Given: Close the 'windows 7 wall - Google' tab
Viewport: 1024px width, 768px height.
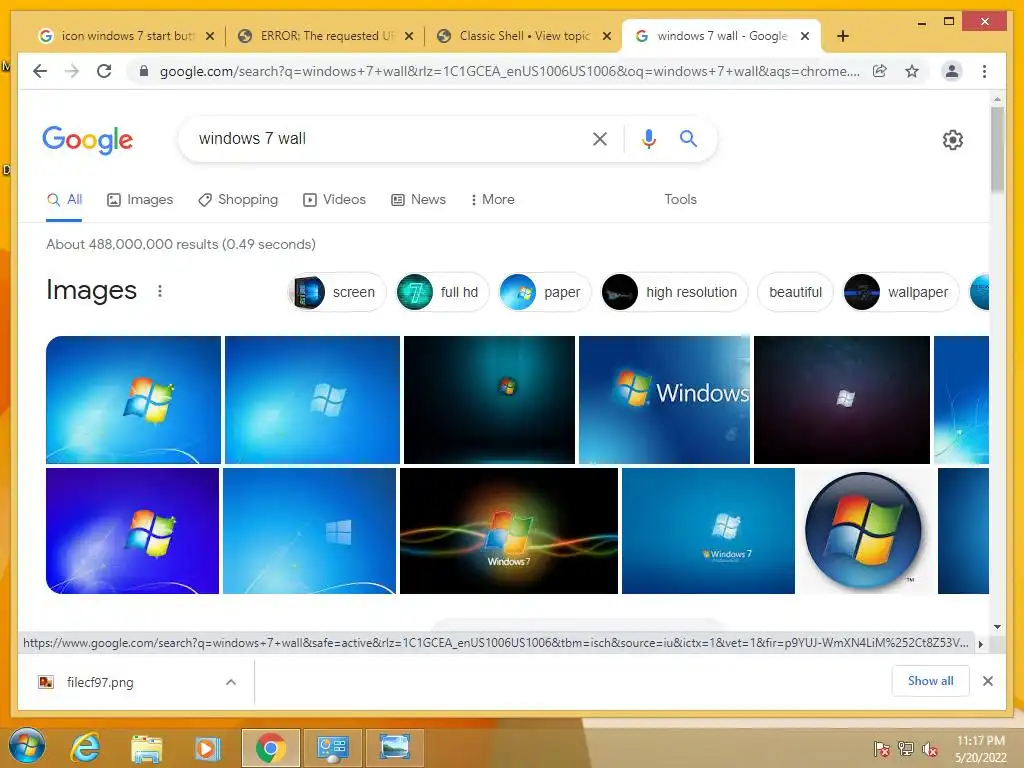Looking at the screenshot, I should coord(805,36).
